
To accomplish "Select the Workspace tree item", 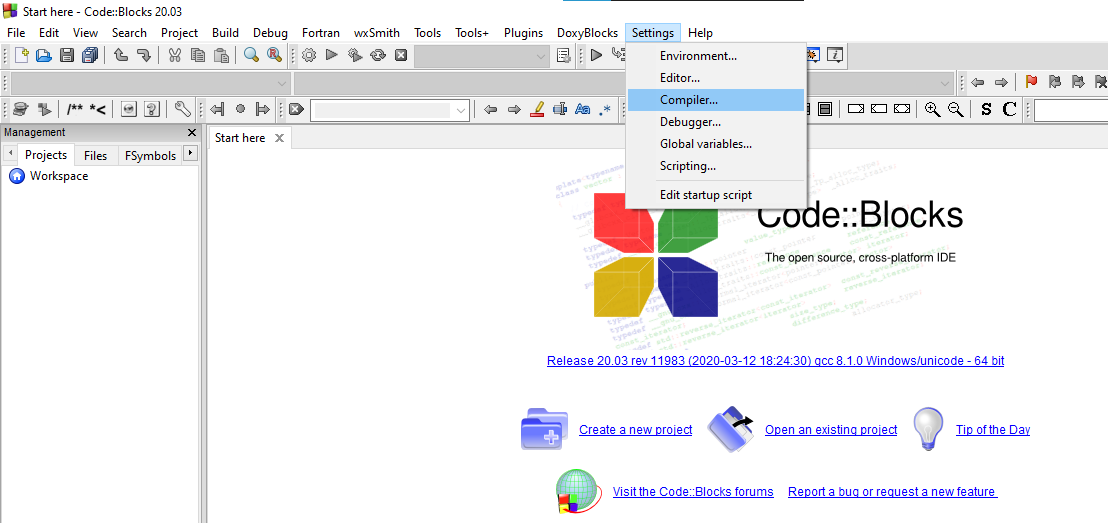I will tap(59, 176).
